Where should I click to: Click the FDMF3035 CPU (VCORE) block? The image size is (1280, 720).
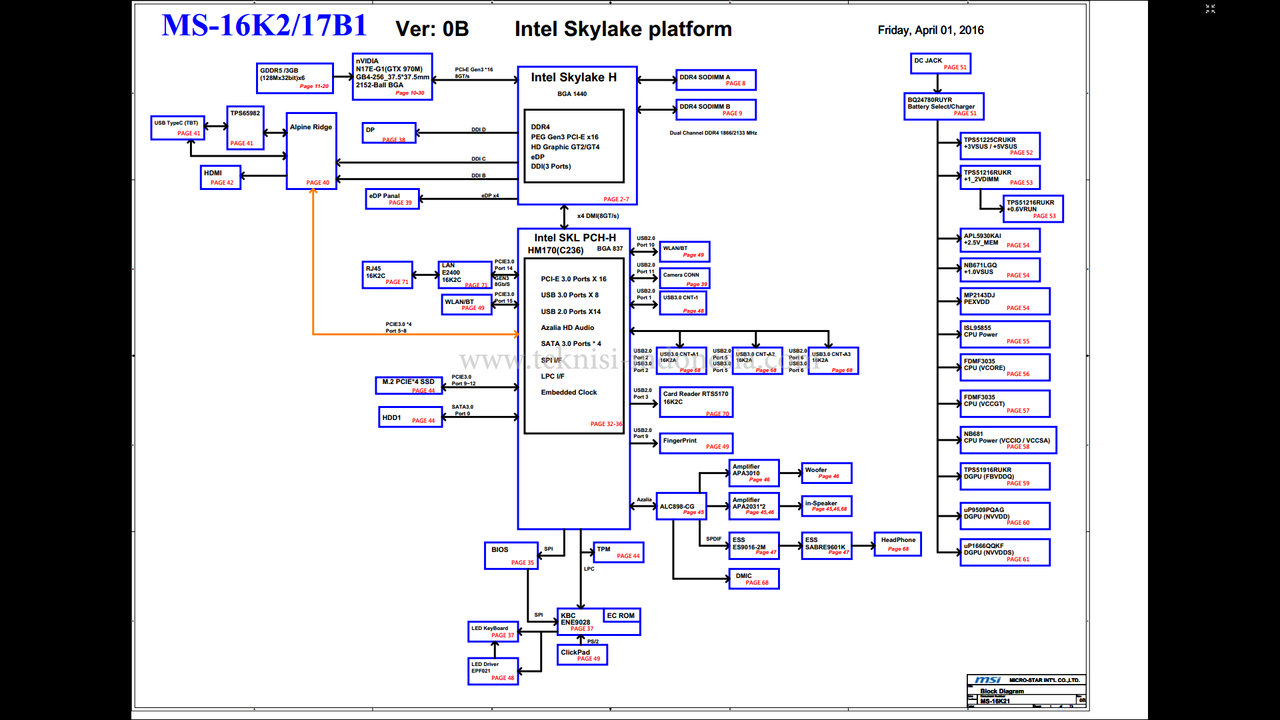point(1005,368)
